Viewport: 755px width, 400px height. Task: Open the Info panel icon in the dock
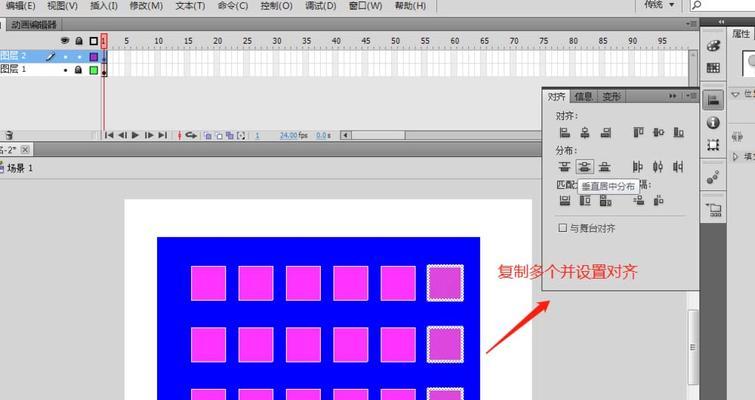tap(713, 122)
